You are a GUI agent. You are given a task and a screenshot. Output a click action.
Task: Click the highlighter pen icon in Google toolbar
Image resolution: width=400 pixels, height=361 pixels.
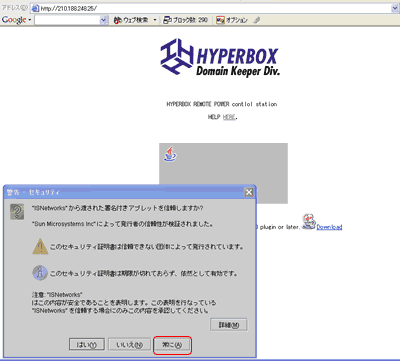(x=256, y=20)
